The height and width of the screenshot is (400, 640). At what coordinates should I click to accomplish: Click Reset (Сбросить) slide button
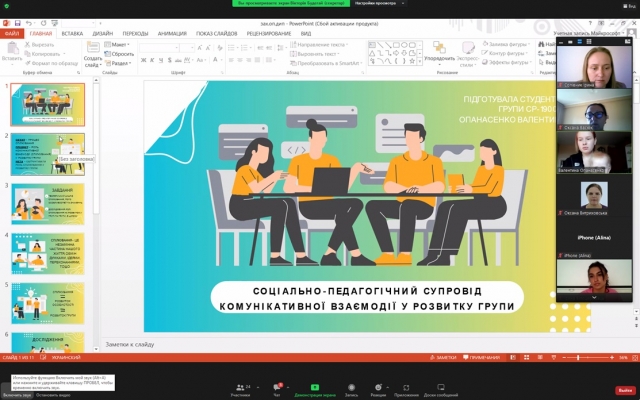tap(119, 54)
